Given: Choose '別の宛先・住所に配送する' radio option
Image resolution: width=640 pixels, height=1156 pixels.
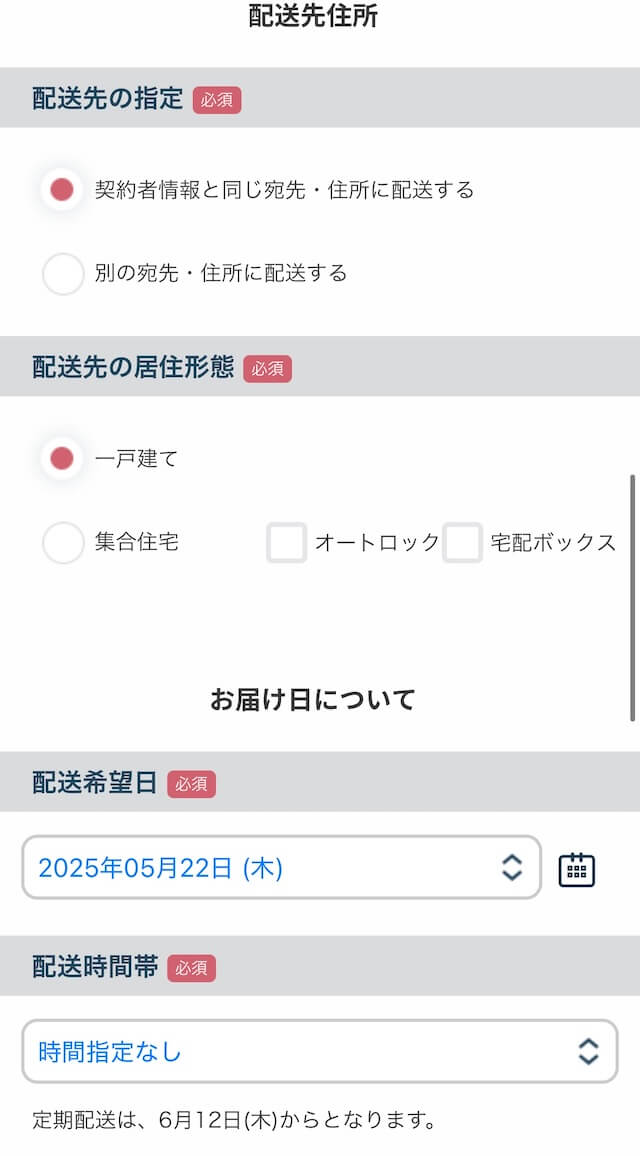Looking at the screenshot, I should (x=62, y=273).
